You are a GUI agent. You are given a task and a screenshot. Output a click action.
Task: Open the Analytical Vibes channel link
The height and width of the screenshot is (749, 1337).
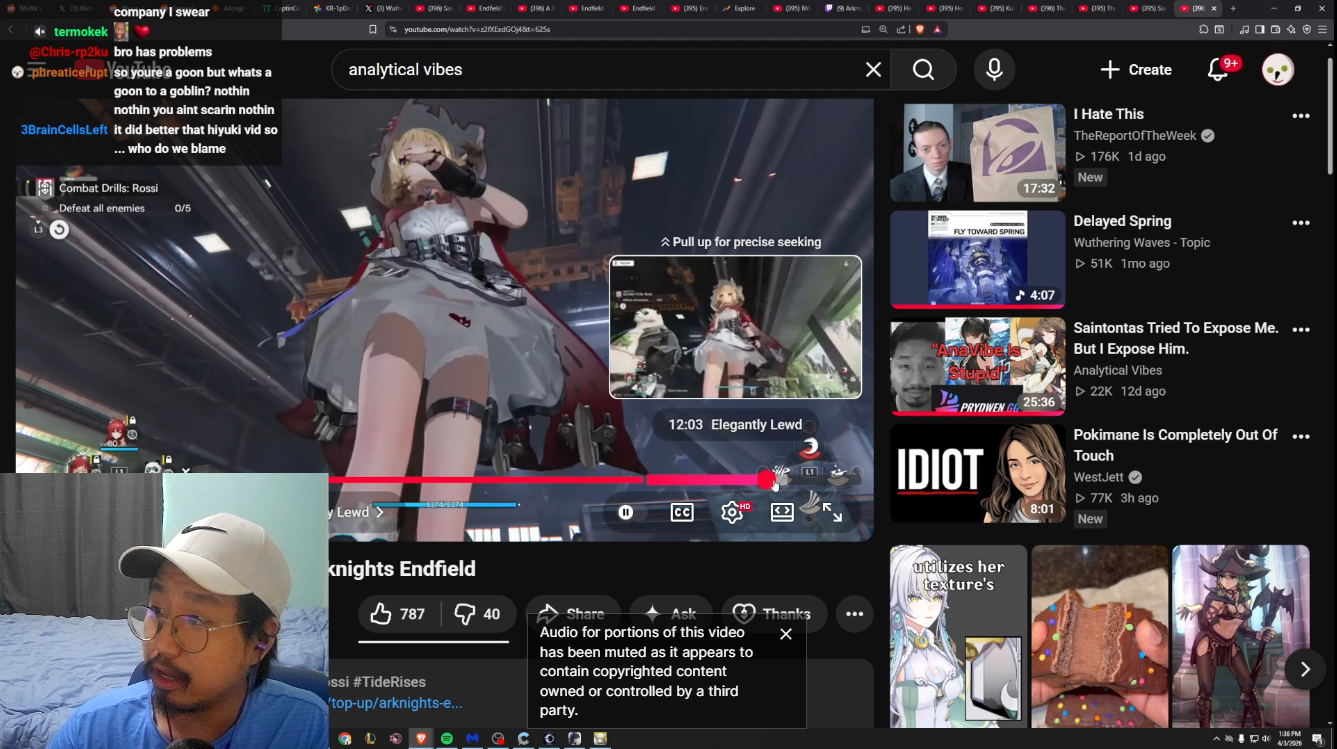[x=1117, y=370]
